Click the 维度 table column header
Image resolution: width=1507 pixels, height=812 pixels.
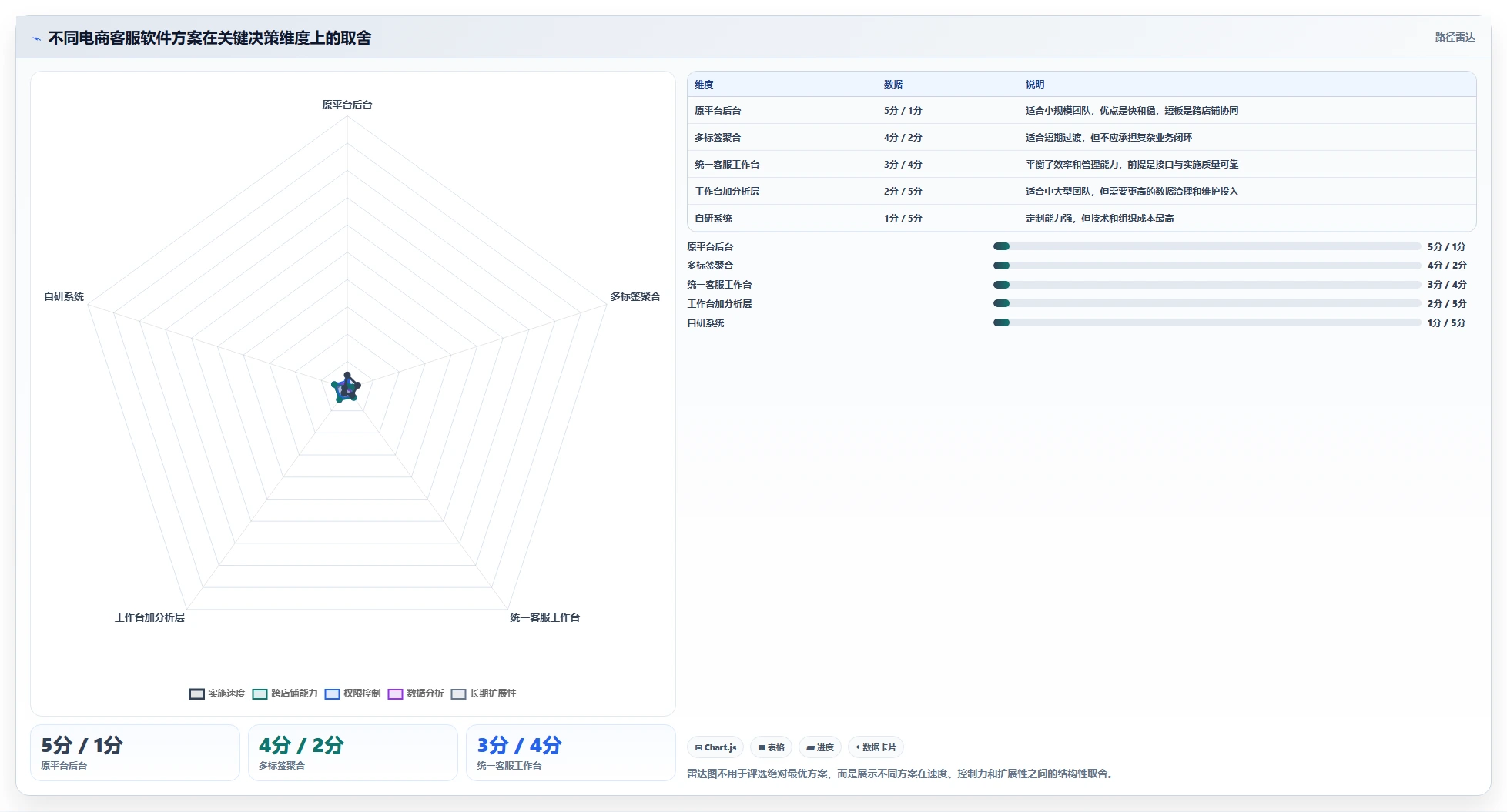(704, 85)
